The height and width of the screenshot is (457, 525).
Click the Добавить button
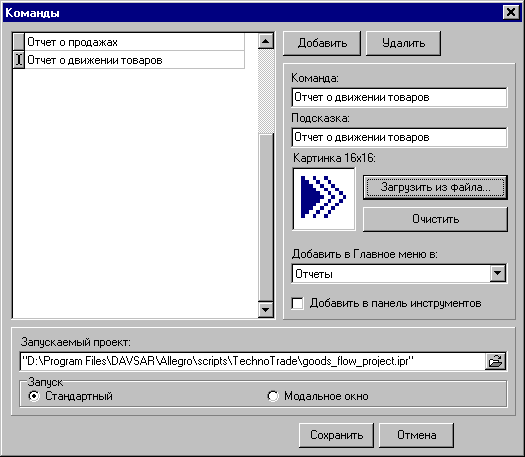pos(322,43)
